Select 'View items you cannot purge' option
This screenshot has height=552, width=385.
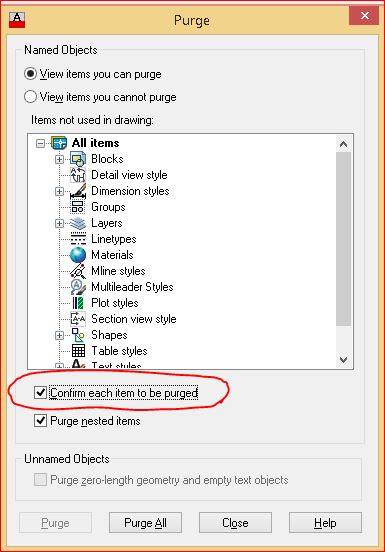click(100, 97)
